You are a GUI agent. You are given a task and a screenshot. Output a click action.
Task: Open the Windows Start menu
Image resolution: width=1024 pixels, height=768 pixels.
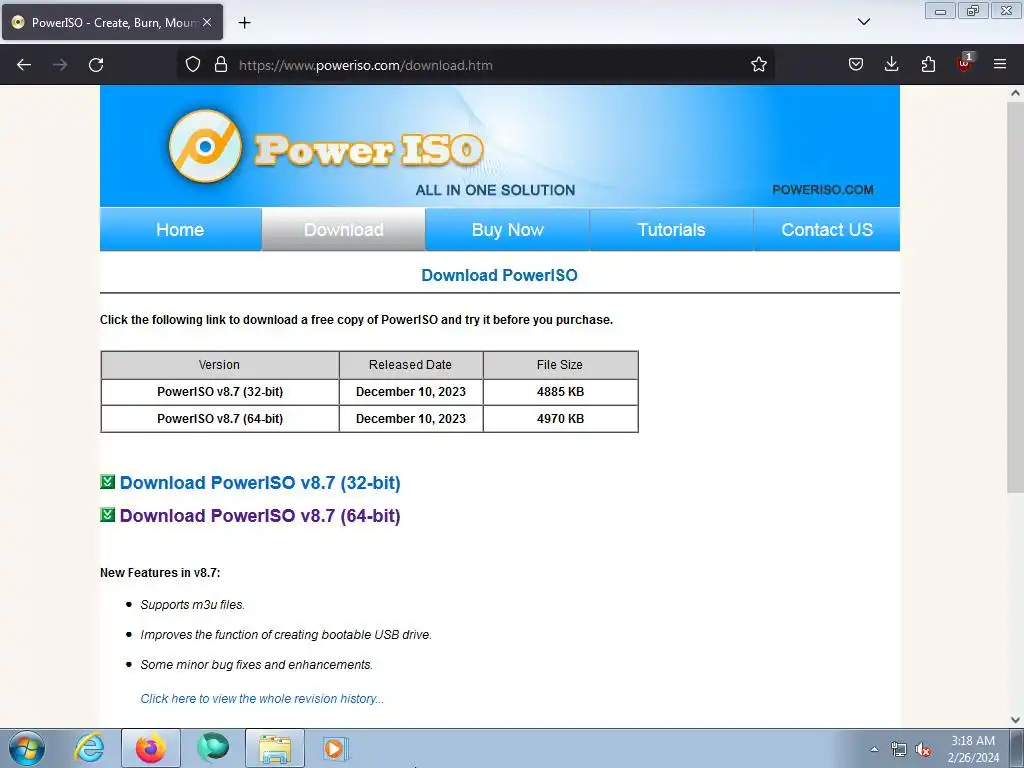pos(27,748)
